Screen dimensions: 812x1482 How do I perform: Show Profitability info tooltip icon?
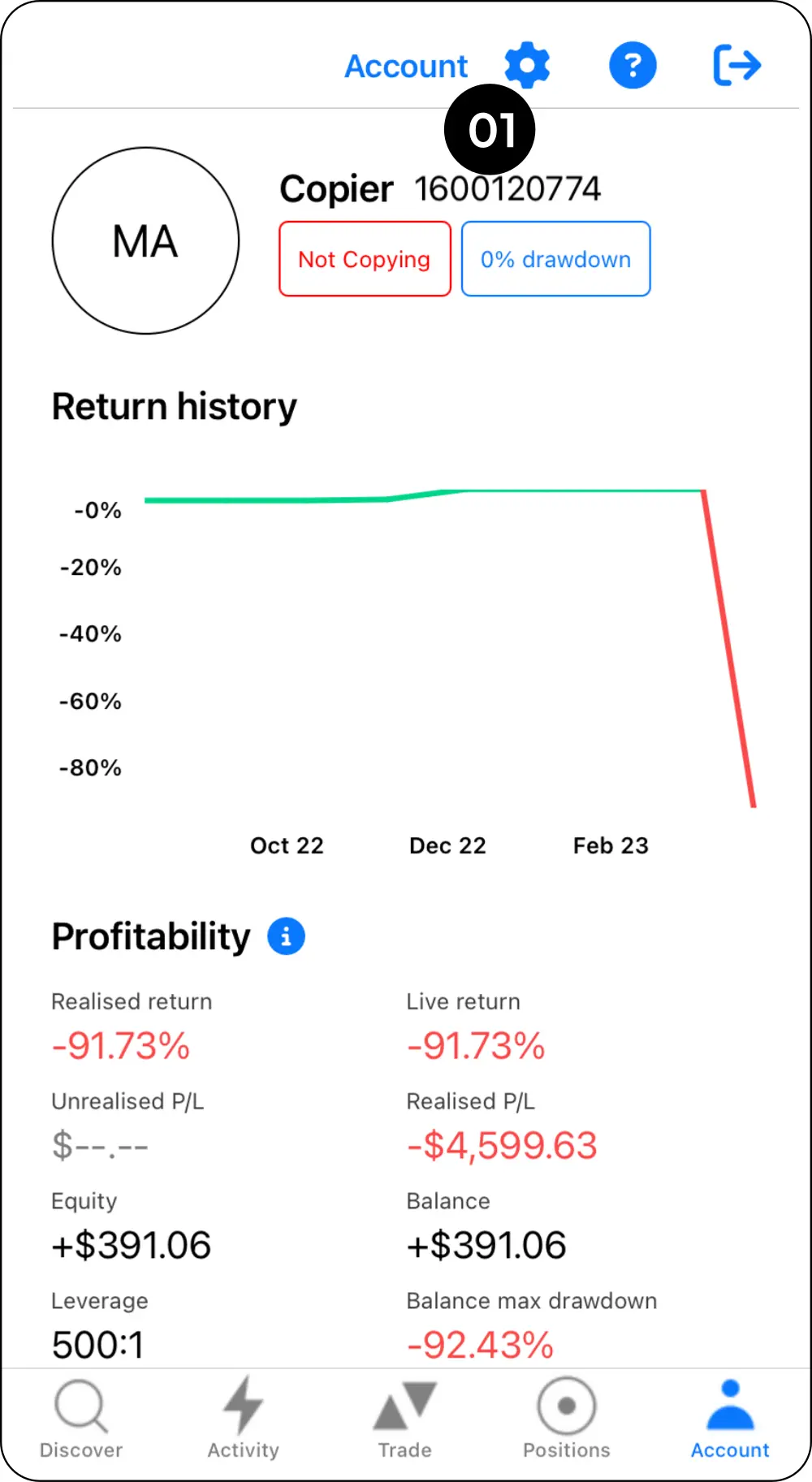[286, 936]
